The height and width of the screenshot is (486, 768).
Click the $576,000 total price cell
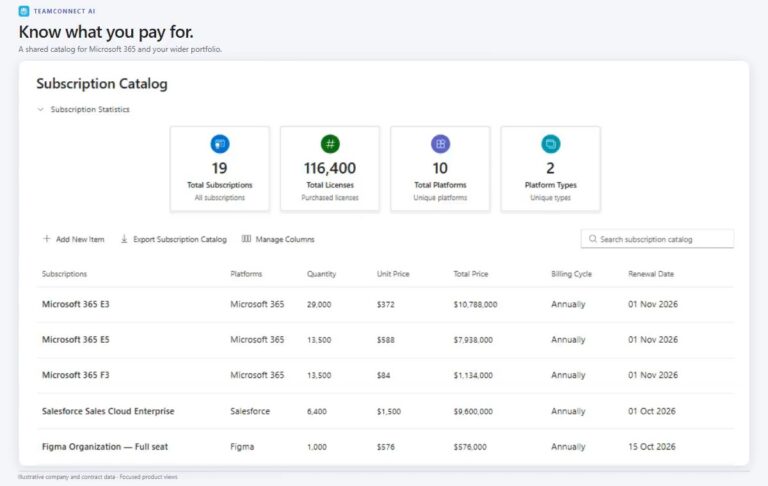point(470,447)
